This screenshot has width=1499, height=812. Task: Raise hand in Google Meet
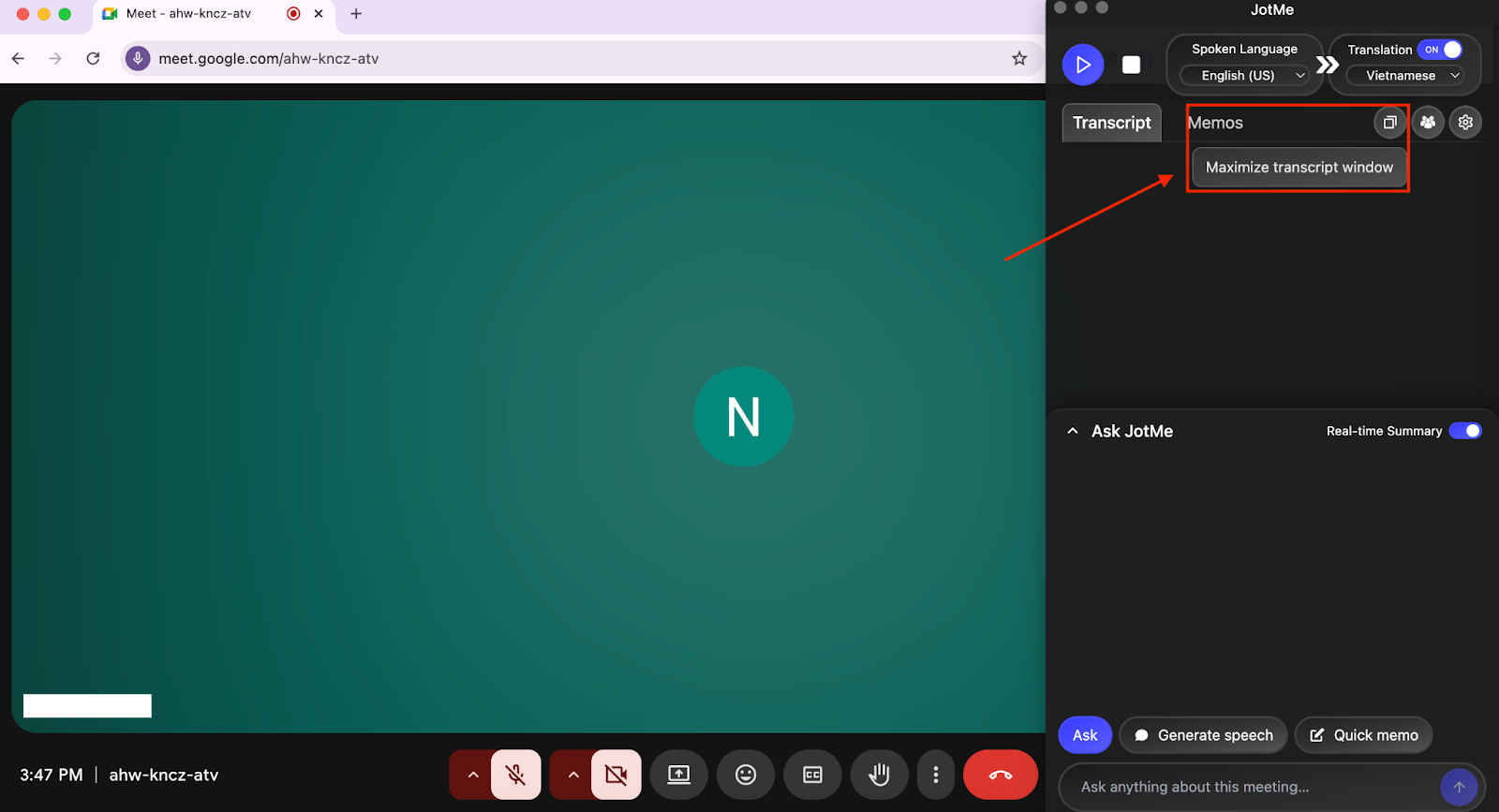tap(879, 775)
